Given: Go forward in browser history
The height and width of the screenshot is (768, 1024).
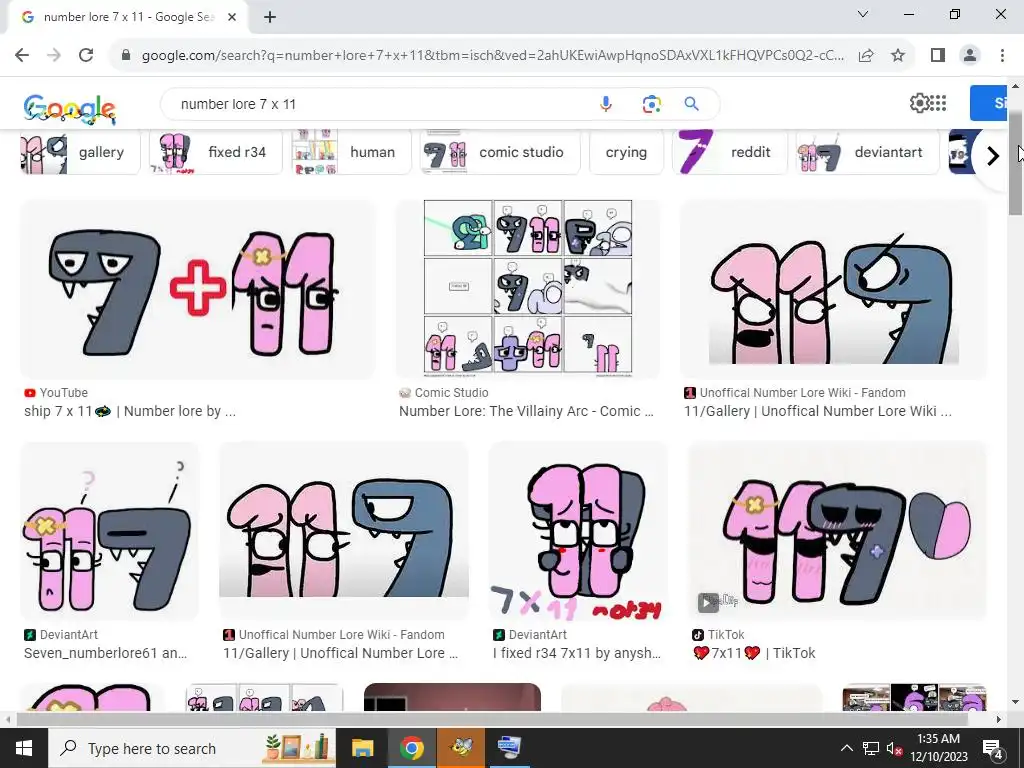Looking at the screenshot, I should point(54,56).
